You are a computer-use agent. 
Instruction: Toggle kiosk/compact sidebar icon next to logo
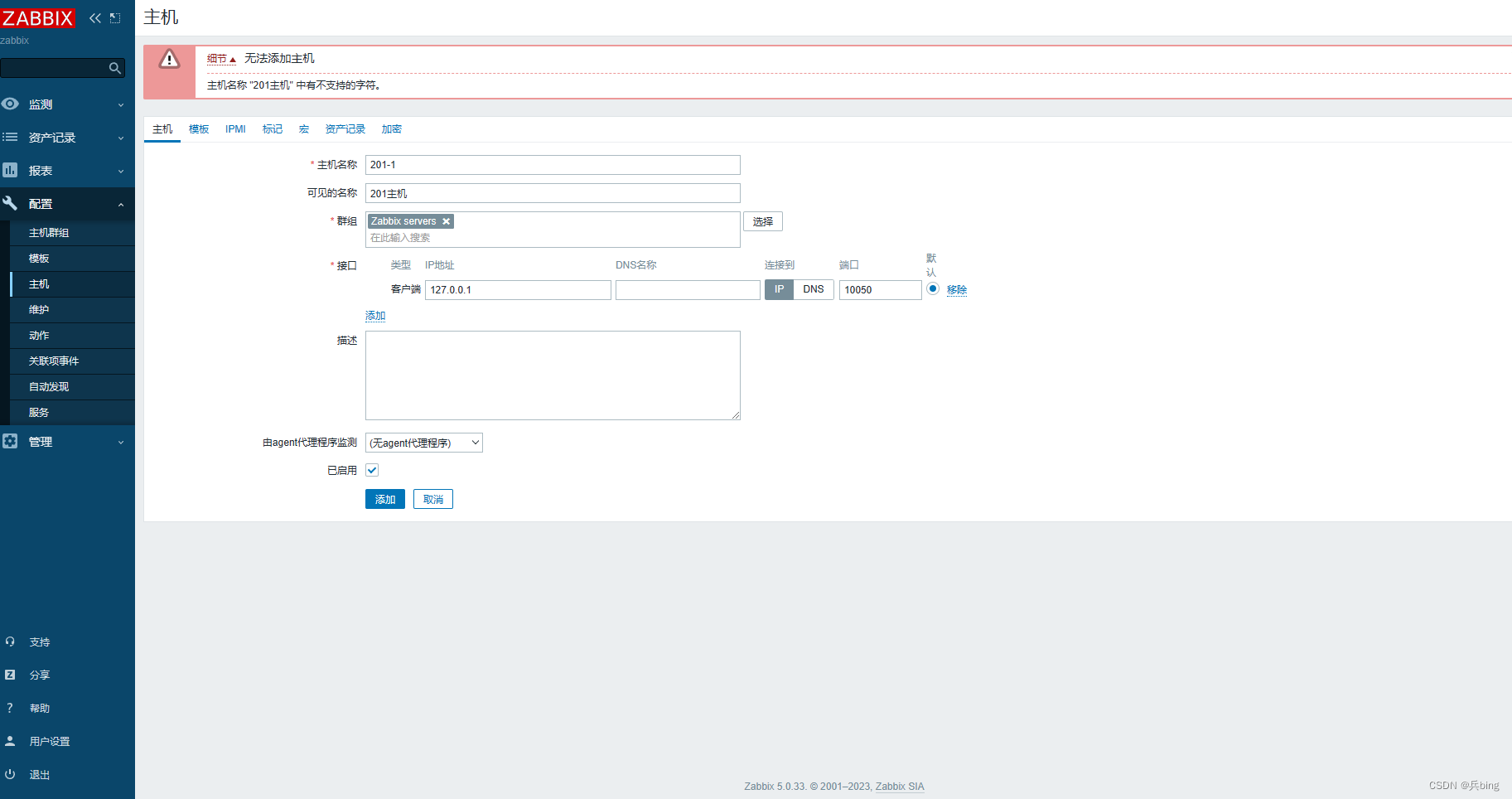[x=115, y=18]
